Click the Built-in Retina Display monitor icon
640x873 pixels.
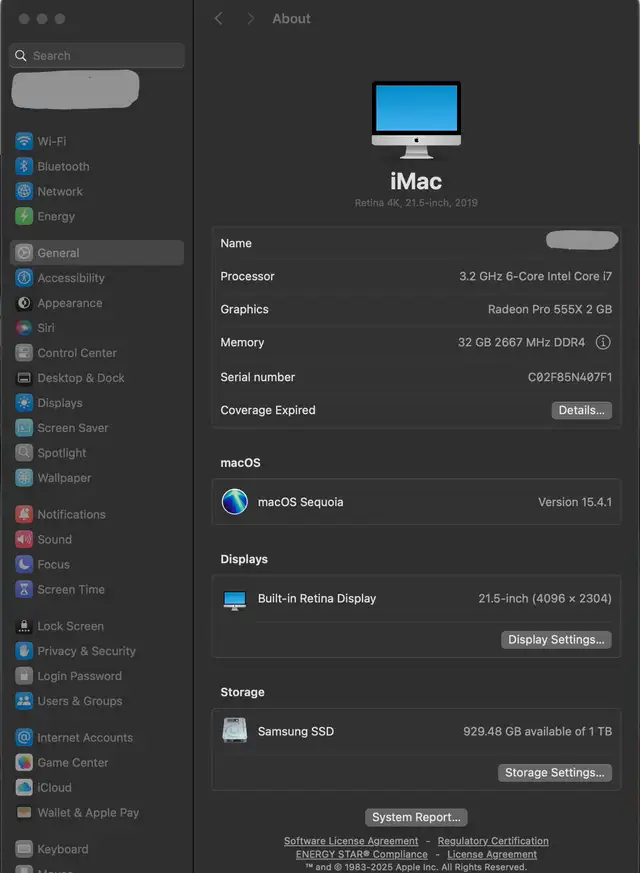pos(235,600)
